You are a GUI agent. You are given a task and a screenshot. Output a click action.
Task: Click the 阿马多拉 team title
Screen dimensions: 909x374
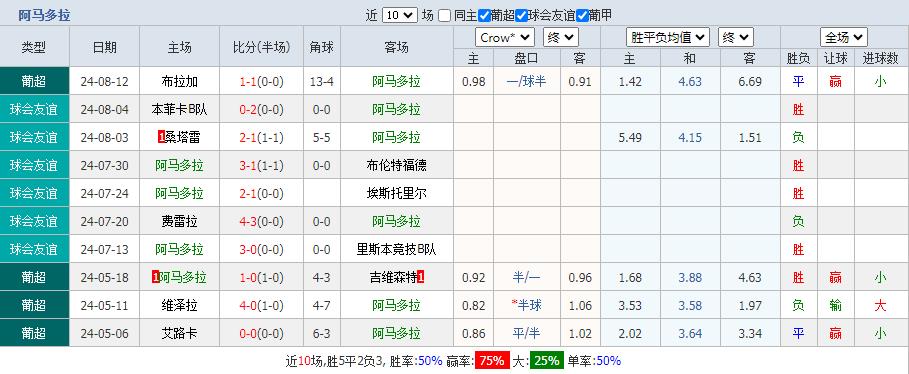pos(44,16)
